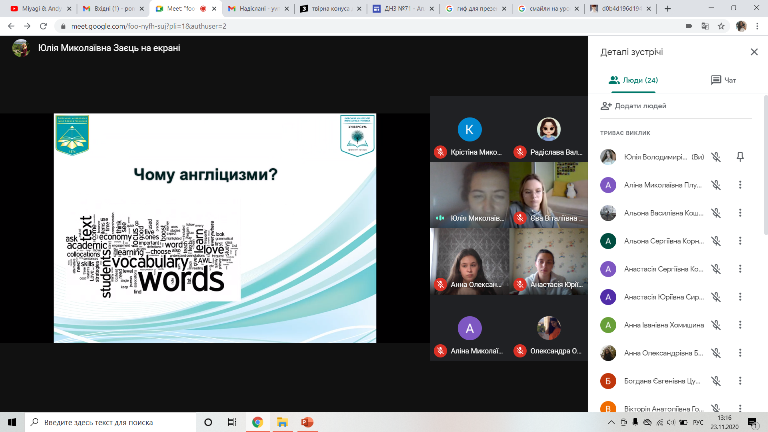Click muted mic icon on Радіслава's tile
The image size is (768, 432).
(x=519, y=152)
